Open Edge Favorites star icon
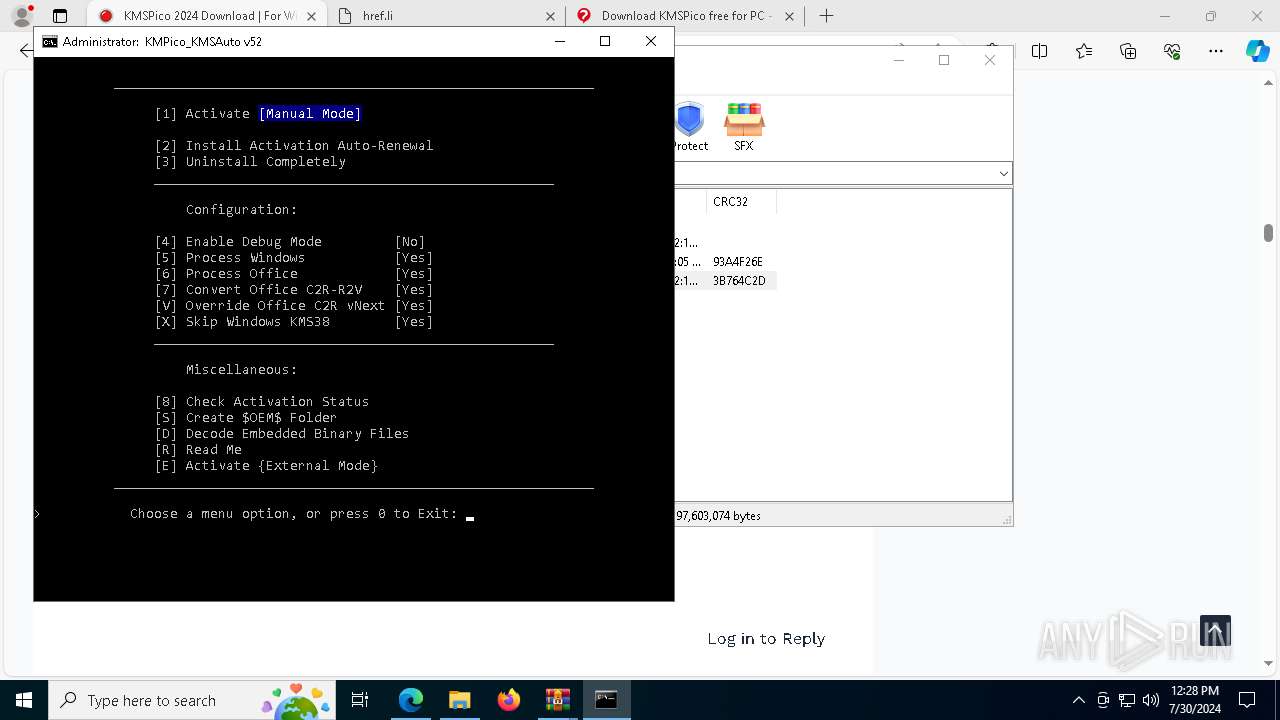 1084,51
